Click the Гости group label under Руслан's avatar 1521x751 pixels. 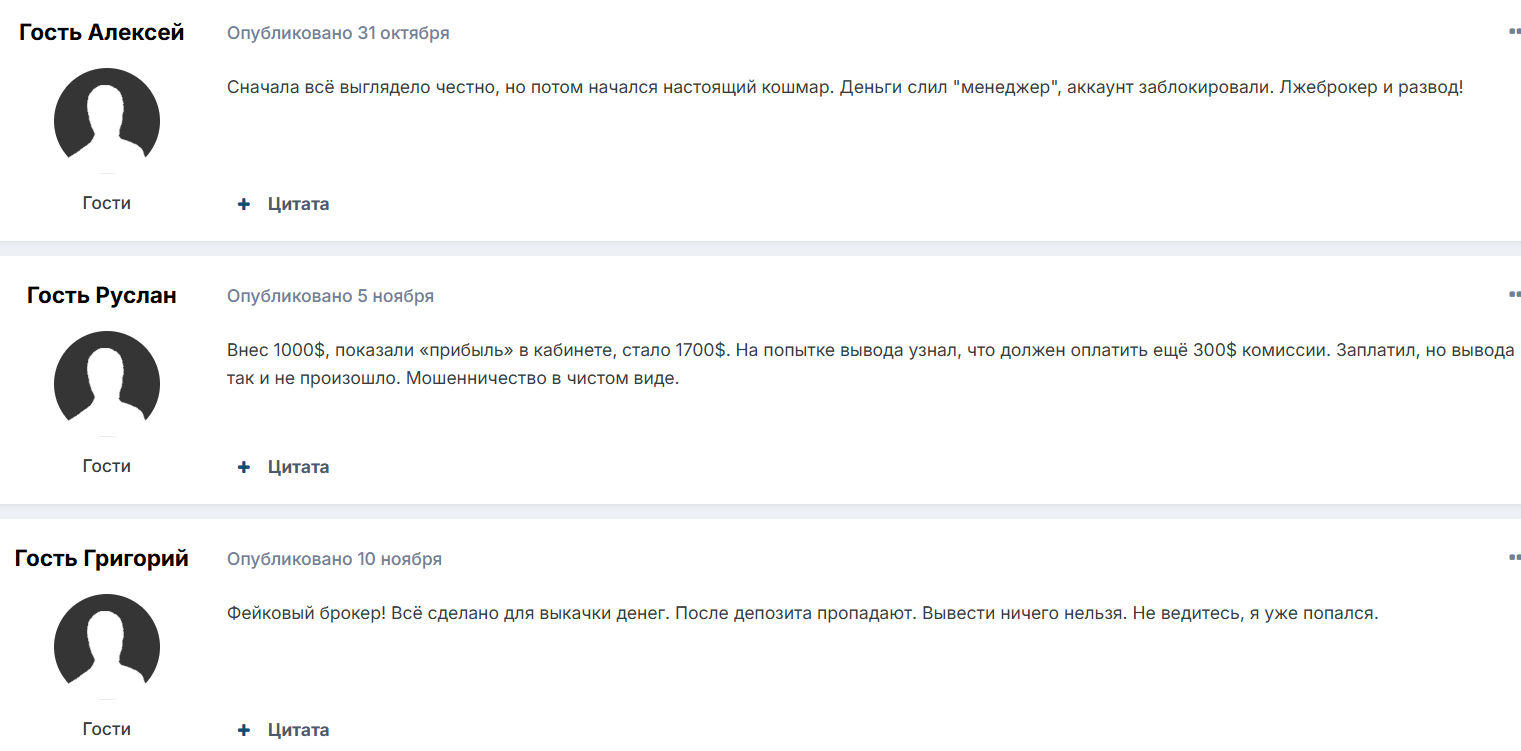(106, 465)
